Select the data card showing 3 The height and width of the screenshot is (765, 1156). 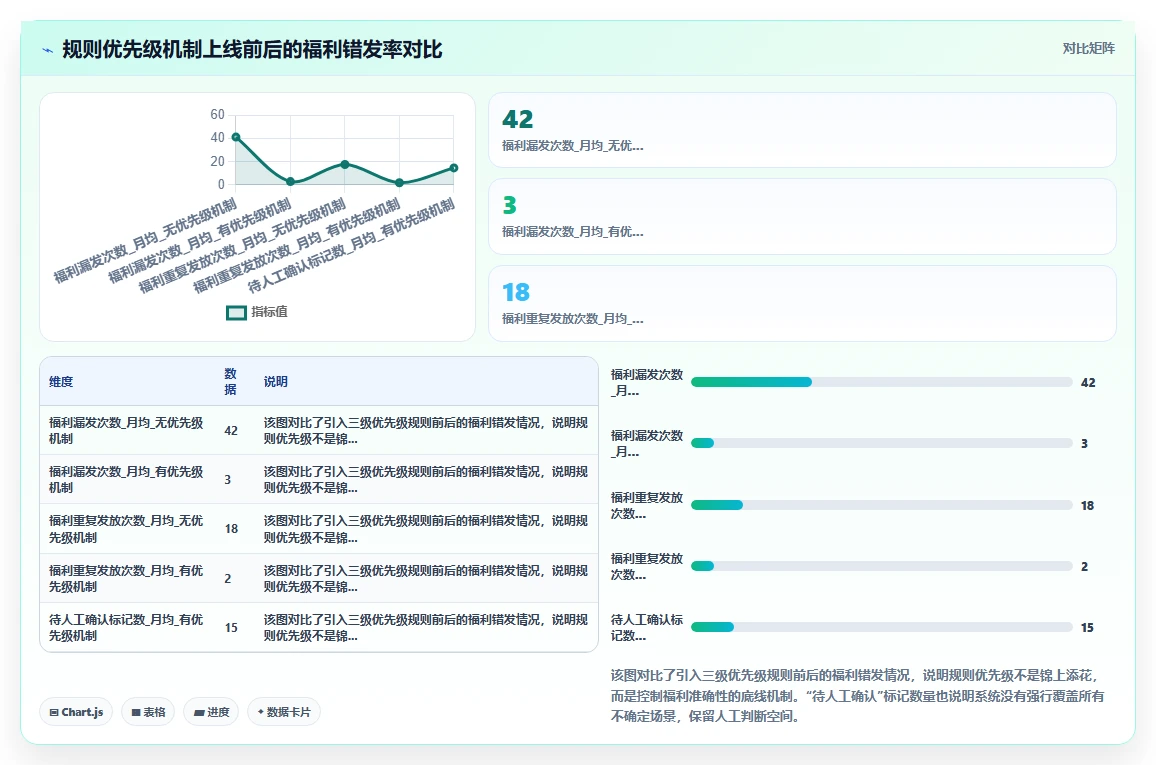(x=802, y=217)
